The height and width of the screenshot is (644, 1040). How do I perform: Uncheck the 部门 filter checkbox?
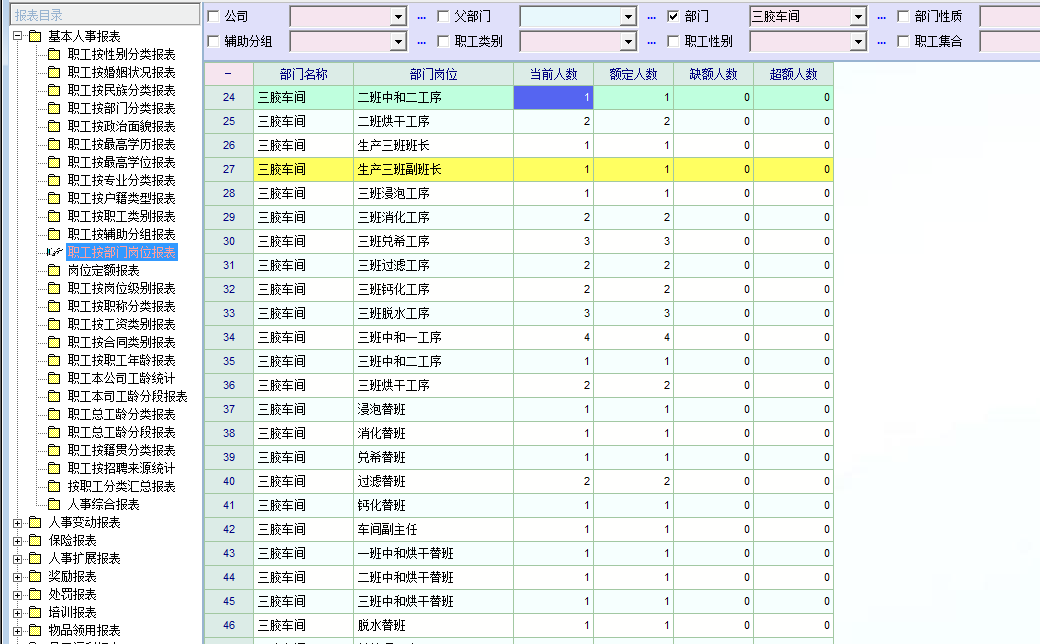[673, 17]
